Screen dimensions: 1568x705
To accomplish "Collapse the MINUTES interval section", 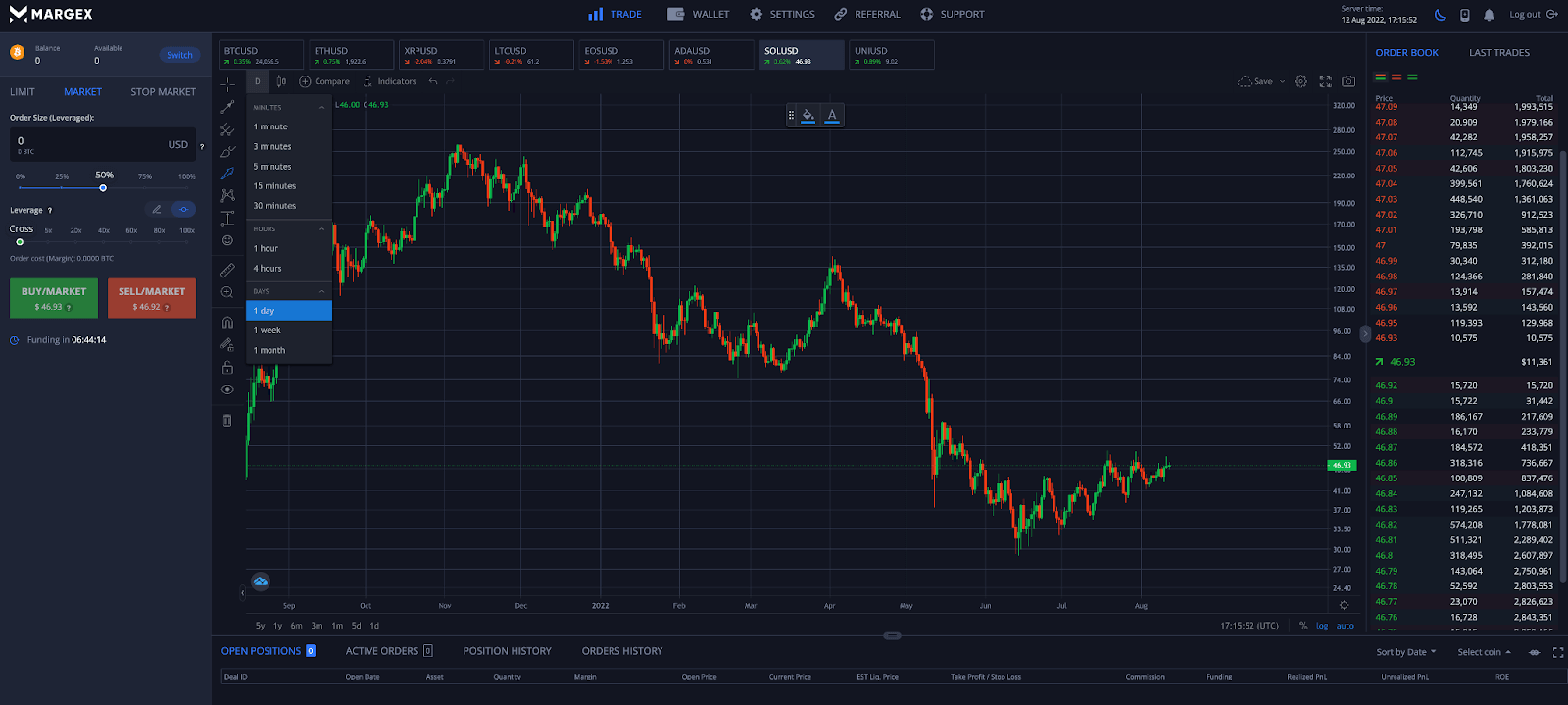I will click(x=321, y=107).
